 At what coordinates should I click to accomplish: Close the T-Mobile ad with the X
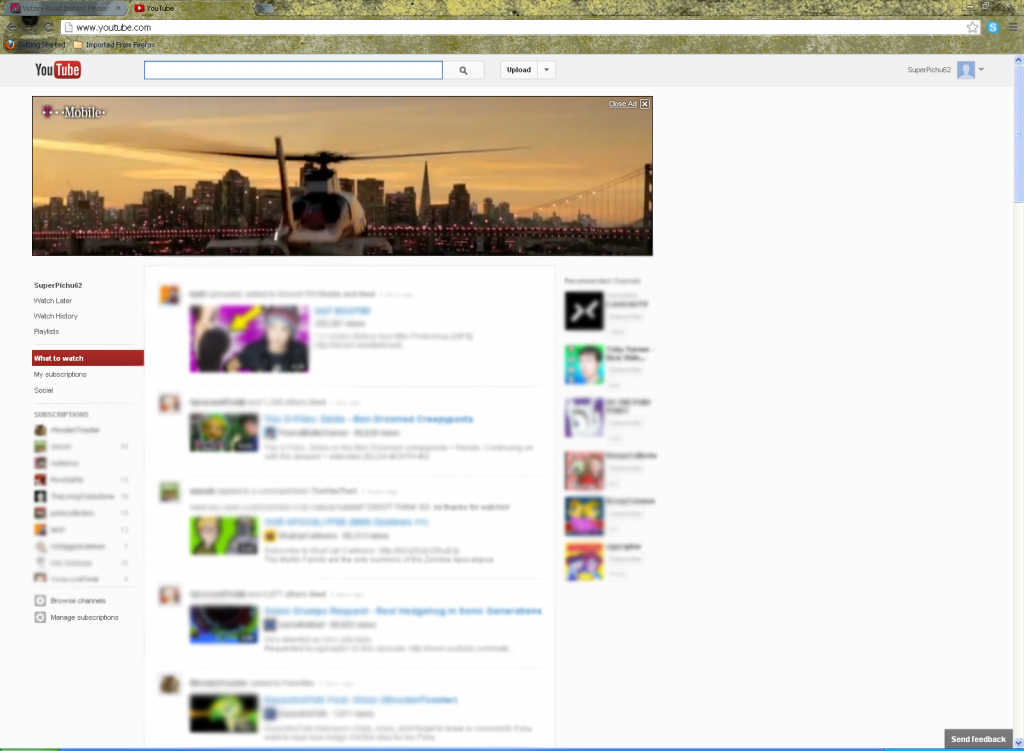[645, 104]
